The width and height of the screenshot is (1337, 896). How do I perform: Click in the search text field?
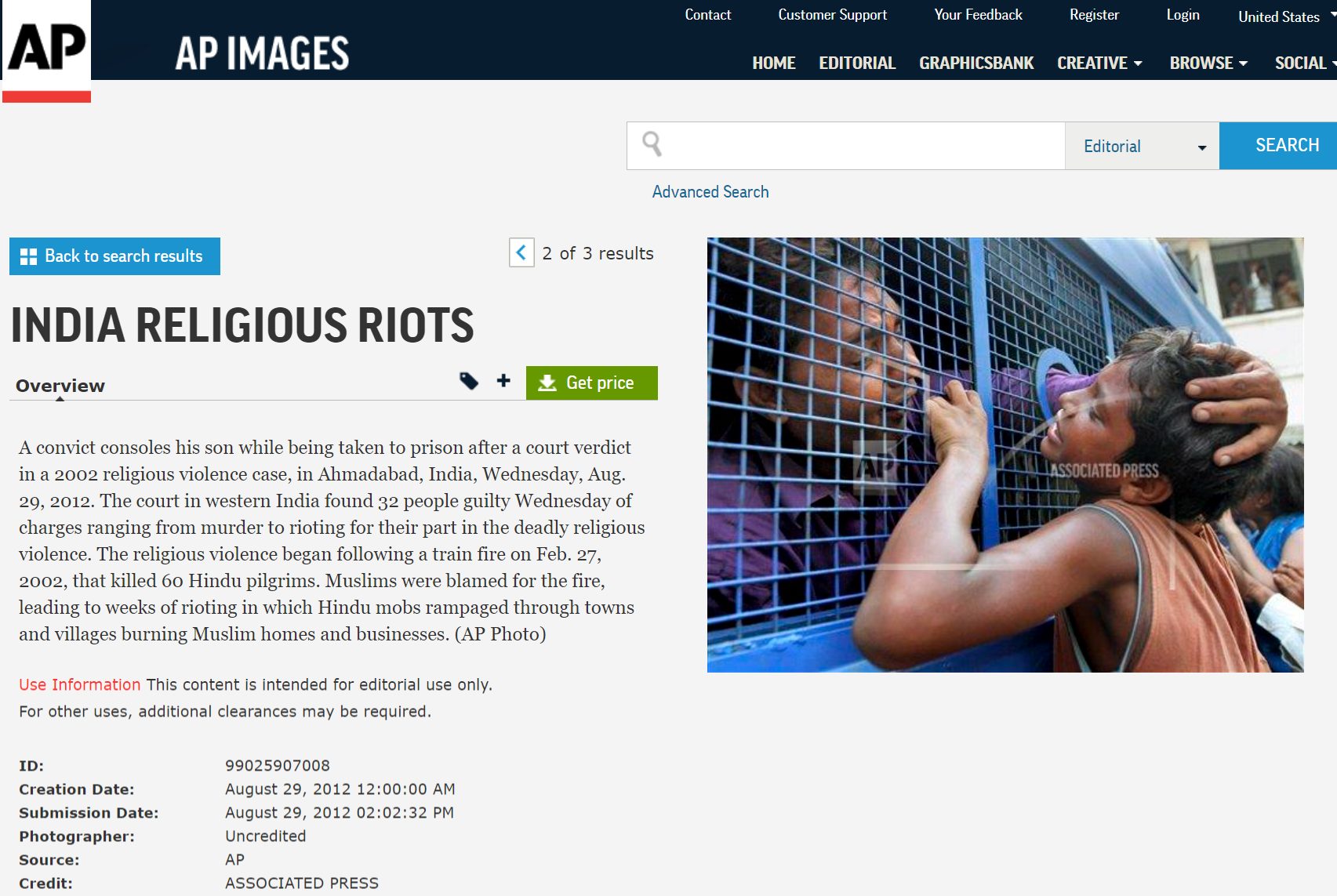pyautogui.click(x=863, y=146)
